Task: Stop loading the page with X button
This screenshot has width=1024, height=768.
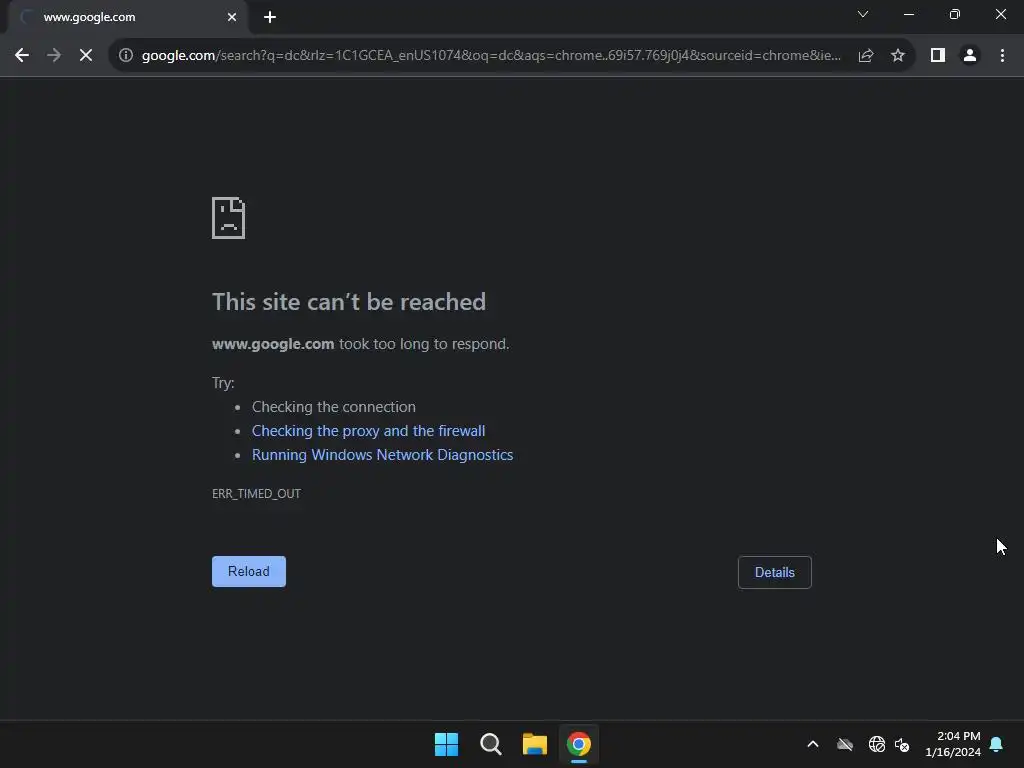Action: point(86,56)
